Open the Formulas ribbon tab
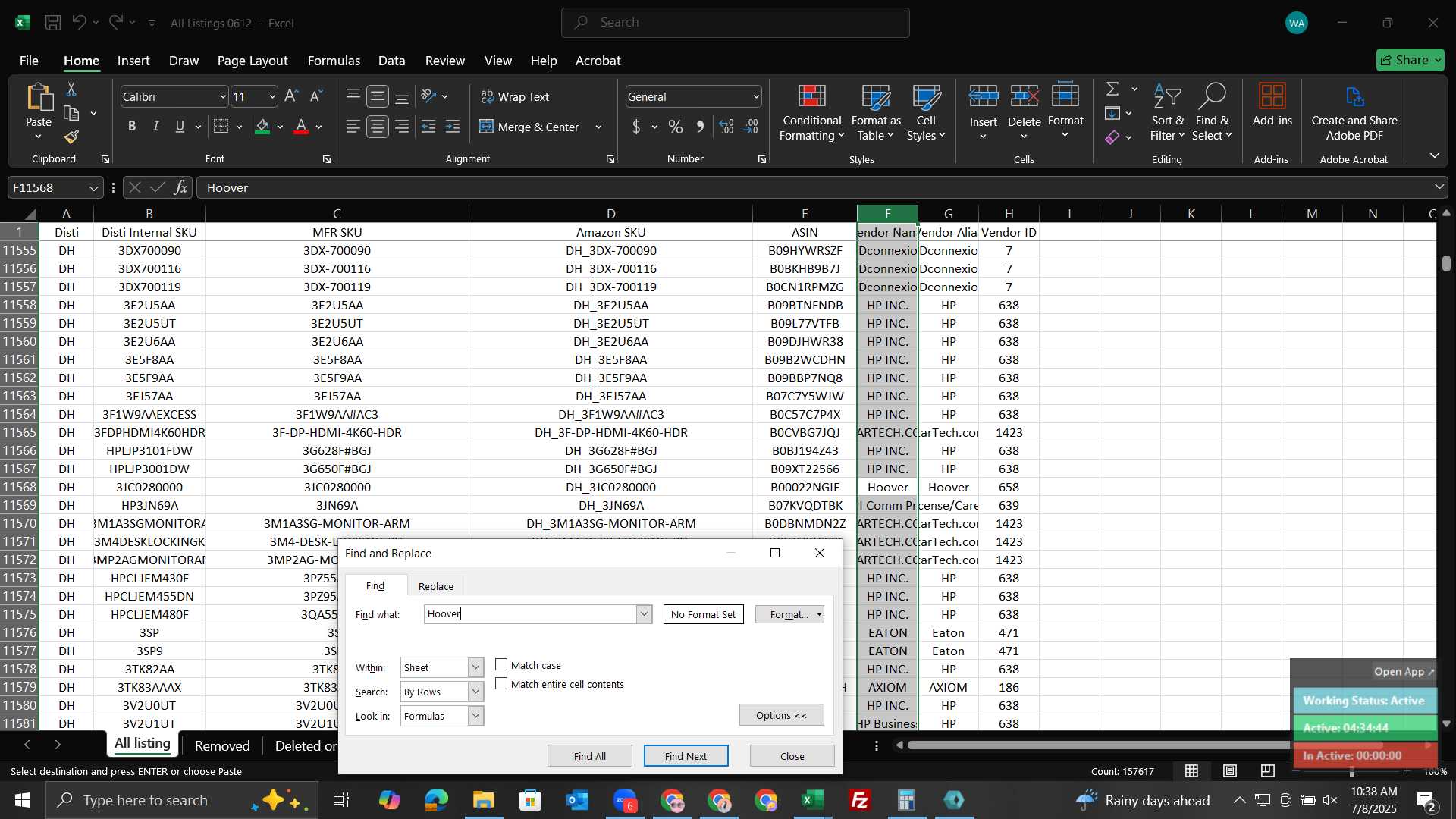This screenshot has width=1456, height=819. coord(334,61)
